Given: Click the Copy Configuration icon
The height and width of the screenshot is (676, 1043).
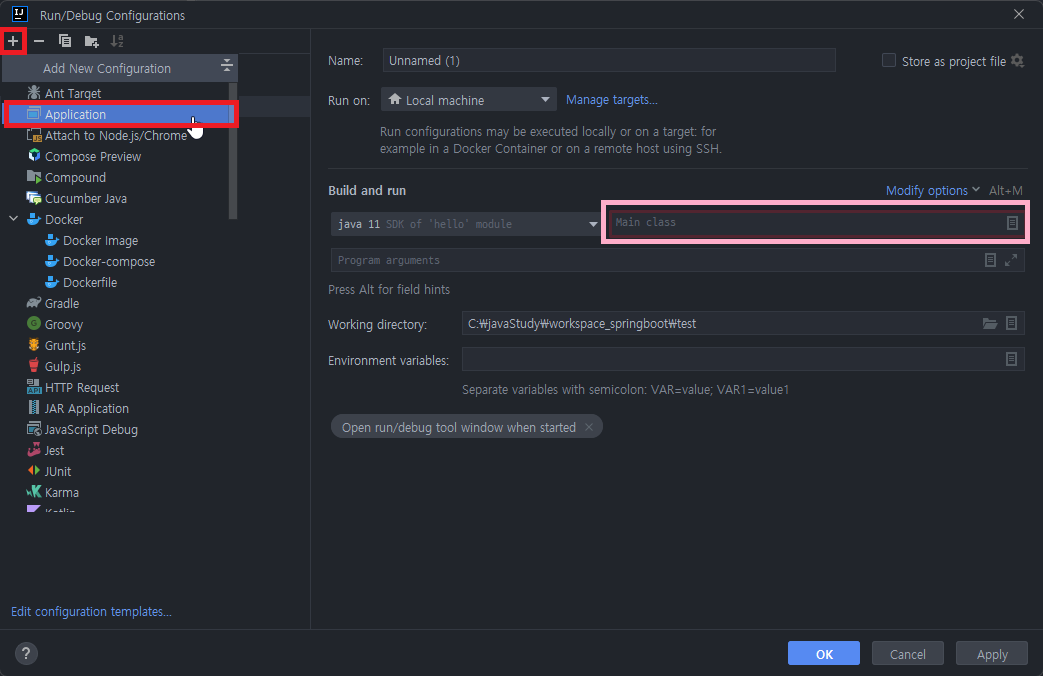Looking at the screenshot, I should pyautogui.click(x=65, y=41).
